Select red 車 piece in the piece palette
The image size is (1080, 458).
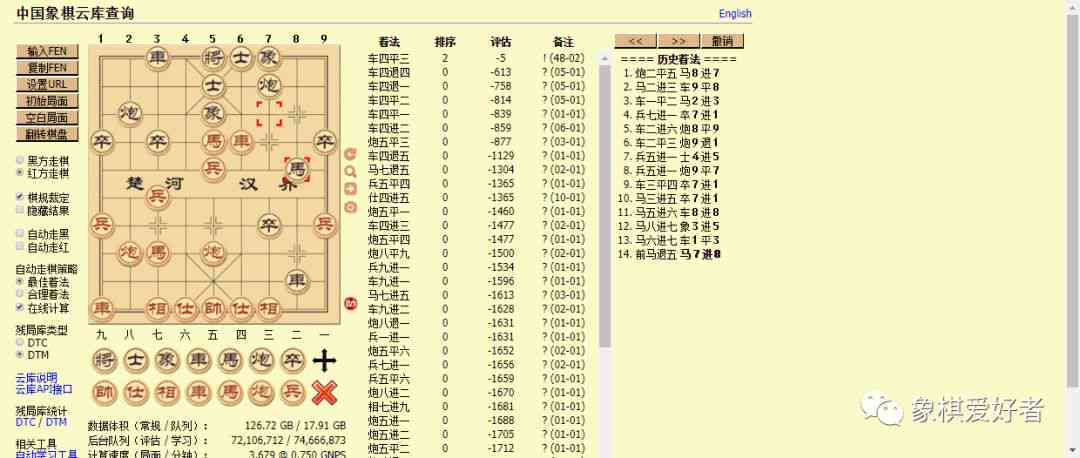[199, 393]
